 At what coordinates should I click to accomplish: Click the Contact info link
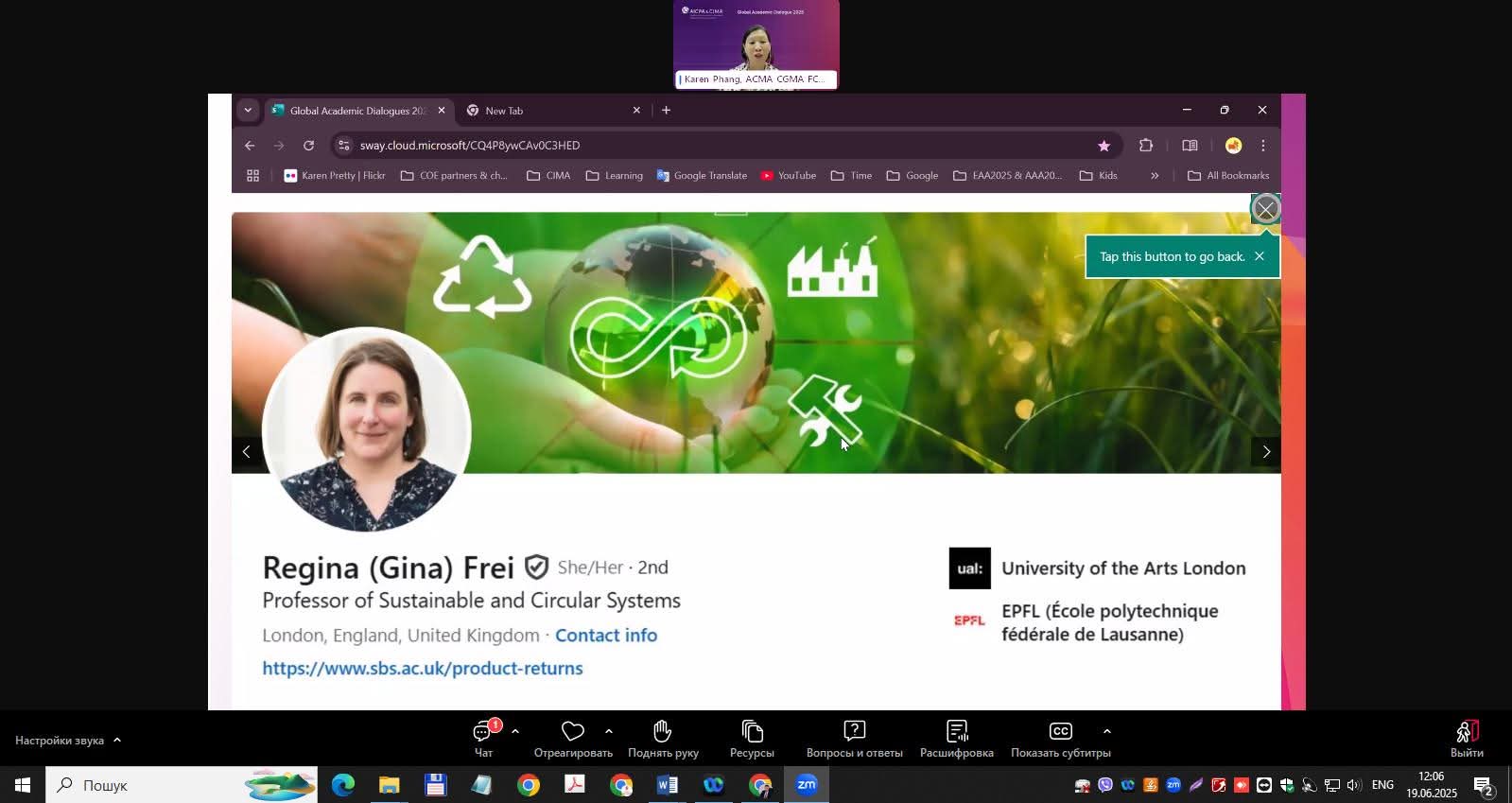click(x=605, y=636)
